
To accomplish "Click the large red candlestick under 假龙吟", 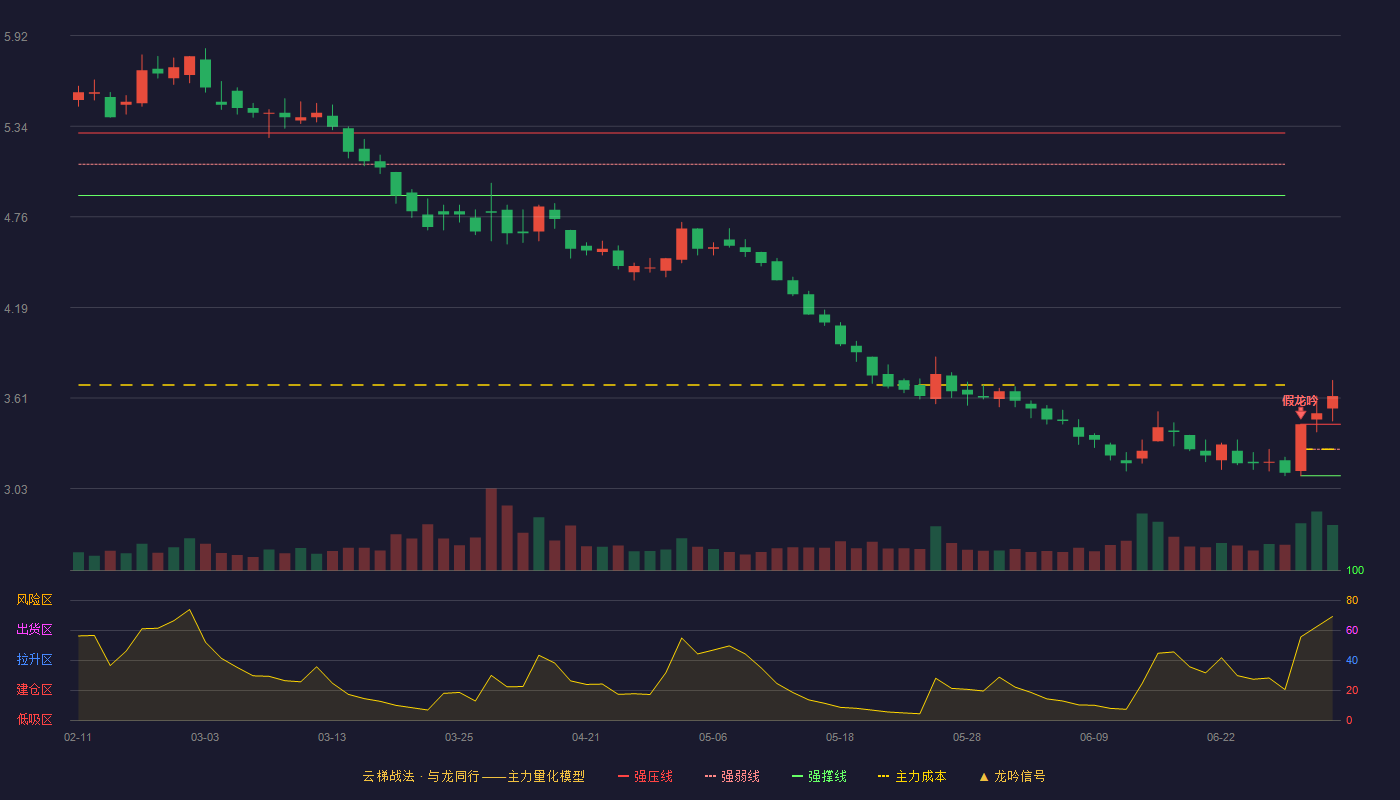I will (1300, 447).
